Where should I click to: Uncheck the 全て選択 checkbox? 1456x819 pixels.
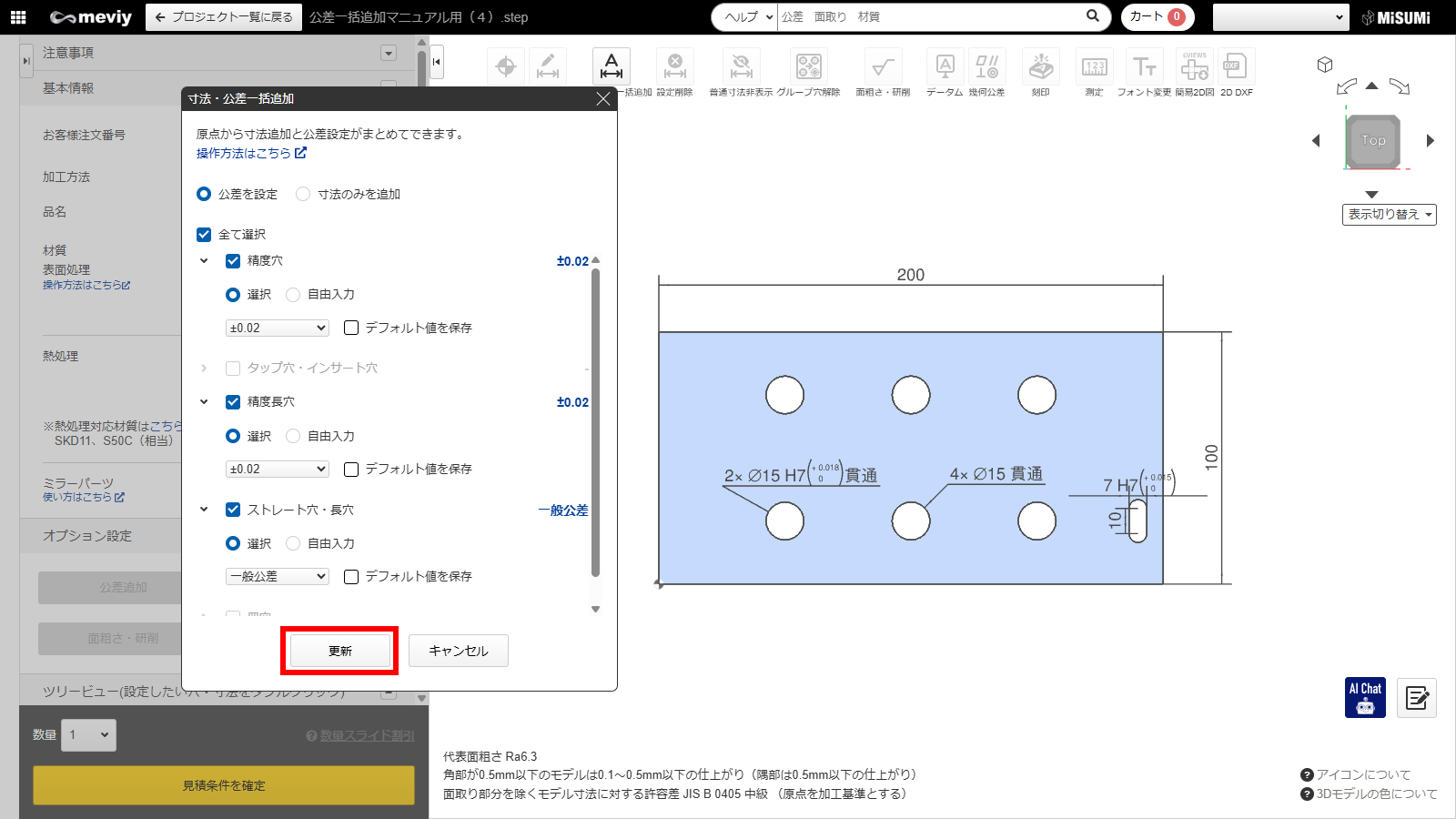pyautogui.click(x=204, y=235)
